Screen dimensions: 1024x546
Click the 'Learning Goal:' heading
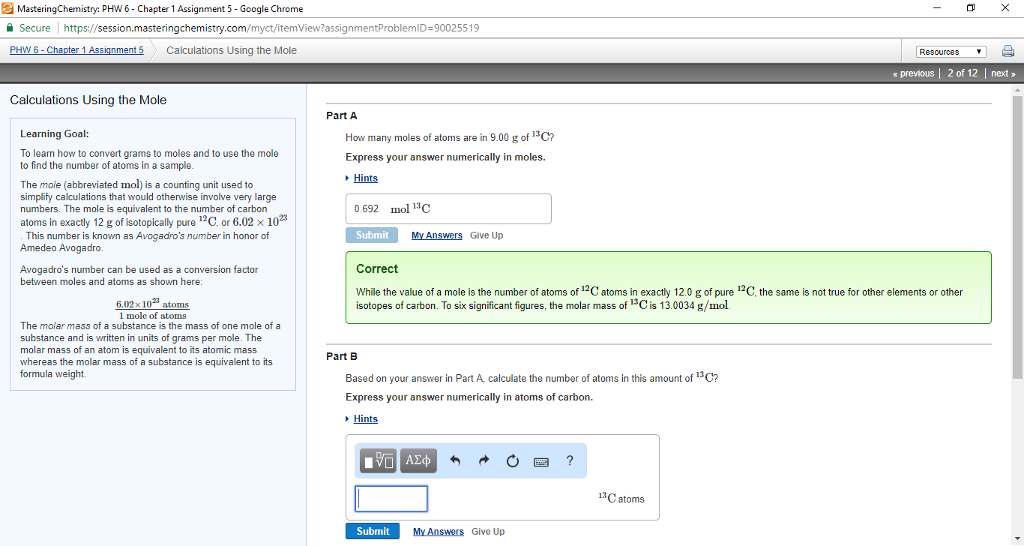(x=54, y=133)
